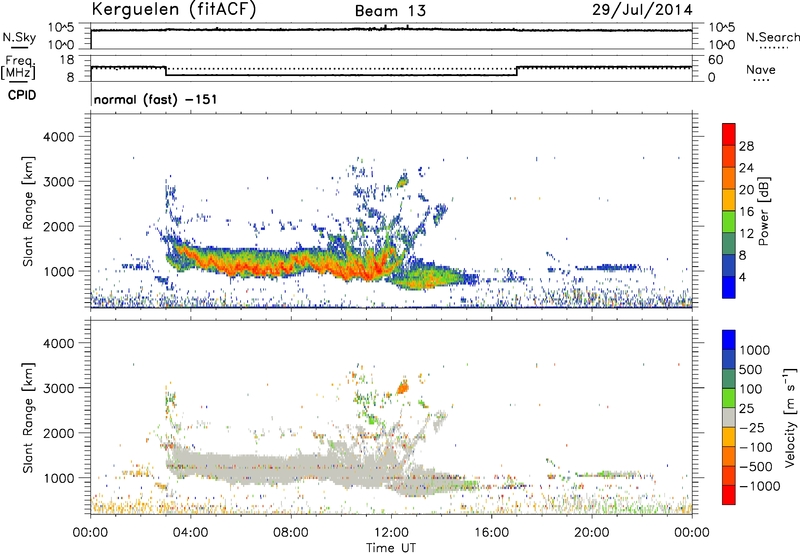This screenshot has height=554, width=800.
Task: Click the 'Velocity [m s-1]' colorbar label
Action: tap(790, 417)
